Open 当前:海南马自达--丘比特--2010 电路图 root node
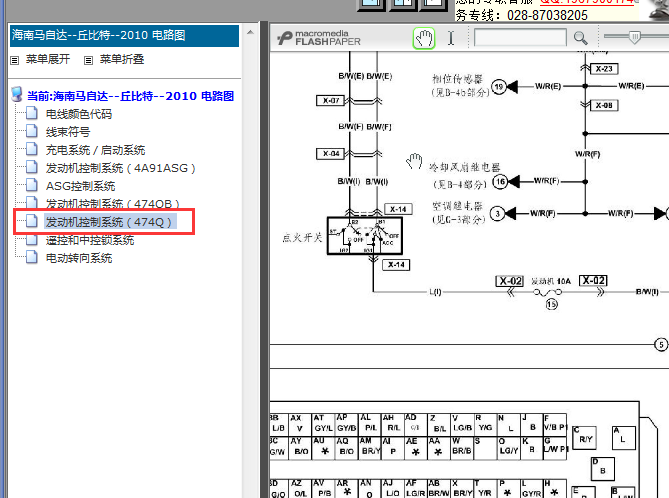Viewport: 669px width, 498px height. pos(131,96)
